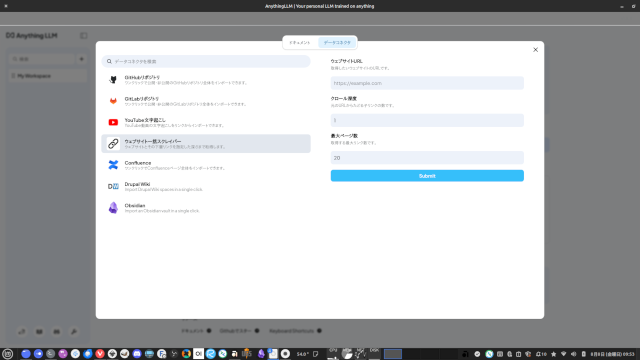640x360 pixels.
Task: Open the book icon in sidebar footer
Action: point(39,331)
